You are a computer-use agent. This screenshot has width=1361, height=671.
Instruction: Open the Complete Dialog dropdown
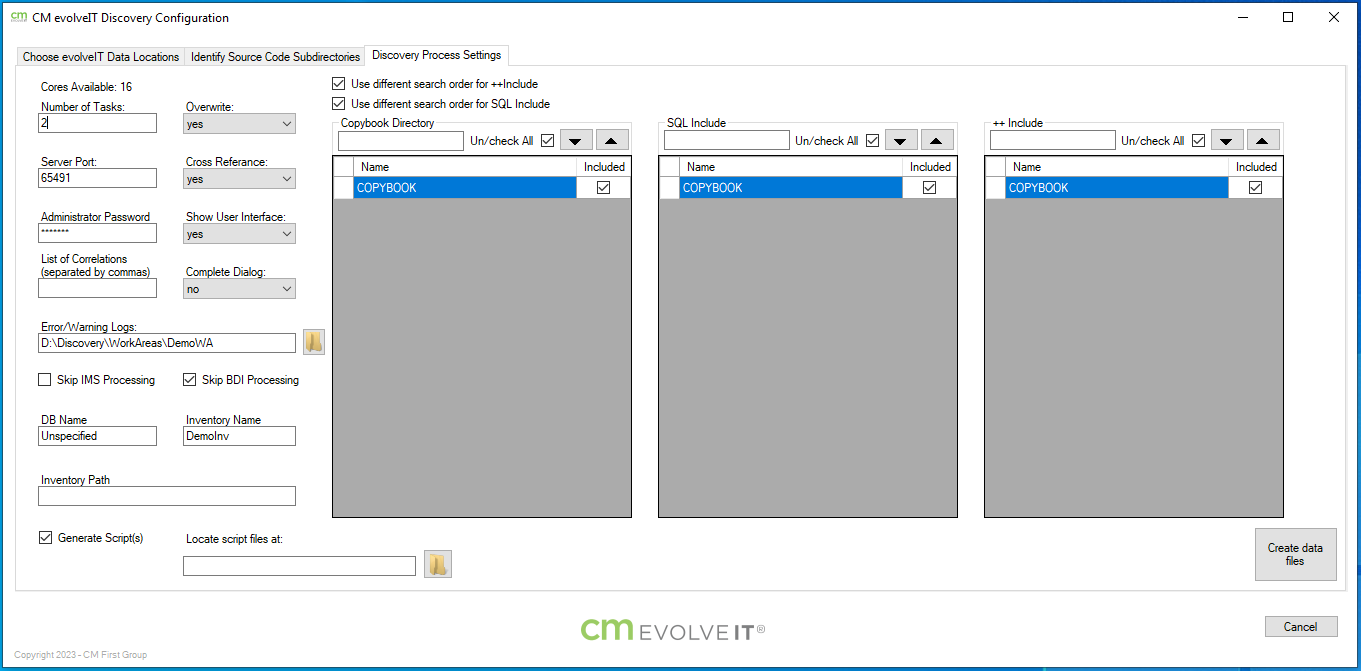click(x=240, y=289)
